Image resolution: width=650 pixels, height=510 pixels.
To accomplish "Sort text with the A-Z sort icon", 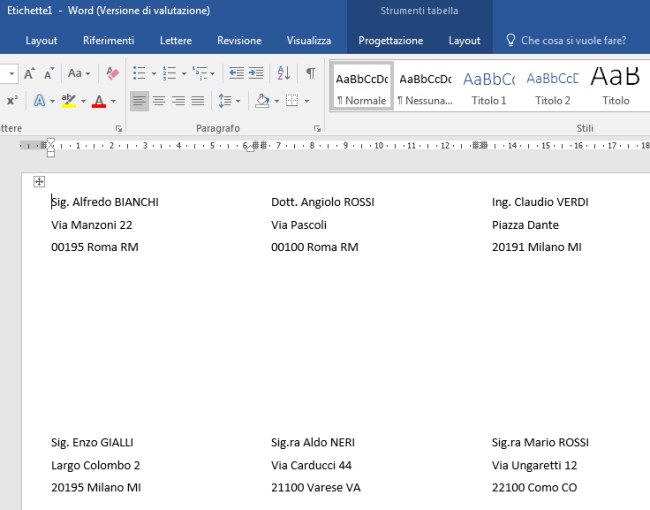I will point(283,74).
